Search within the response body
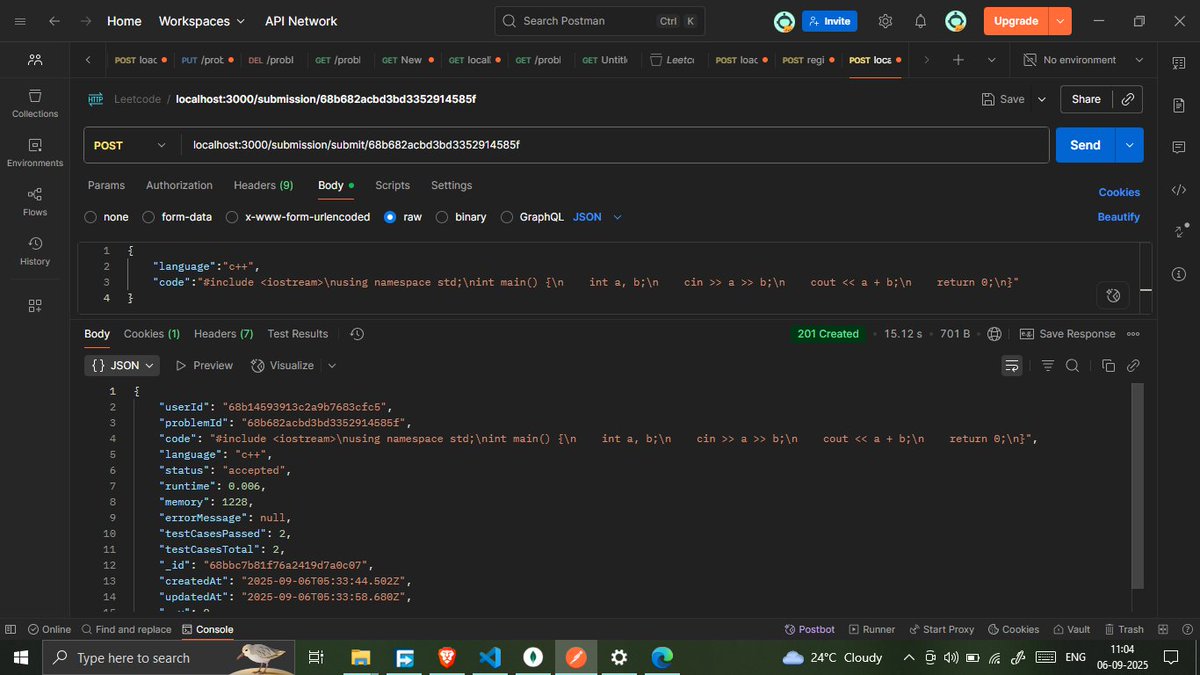Viewport: 1200px width, 675px height. (1072, 366)
